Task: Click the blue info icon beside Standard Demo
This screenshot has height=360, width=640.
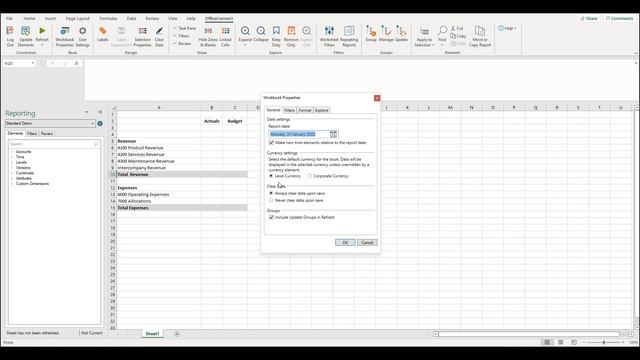Action: tap(100, 123)
